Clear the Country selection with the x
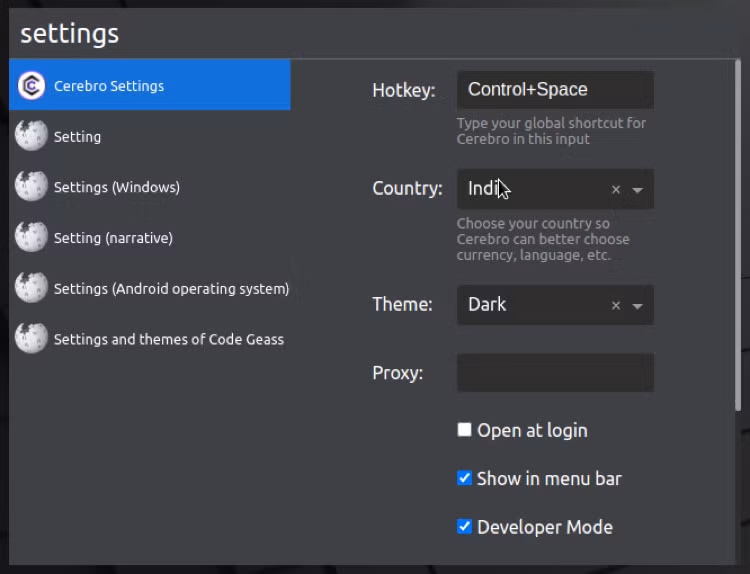750x574 pixels. point(616,190)
